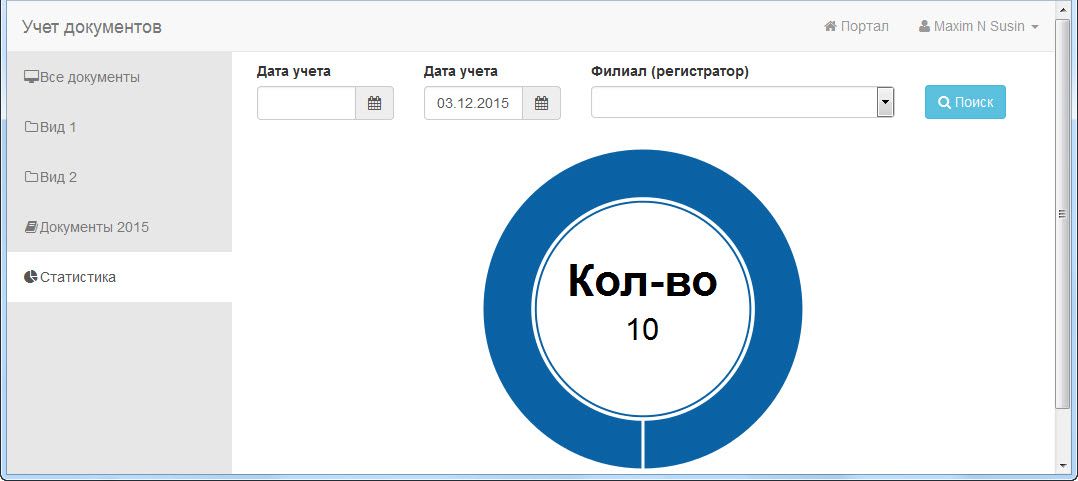Click the book icon beside Документы 2015

(31, 227)
